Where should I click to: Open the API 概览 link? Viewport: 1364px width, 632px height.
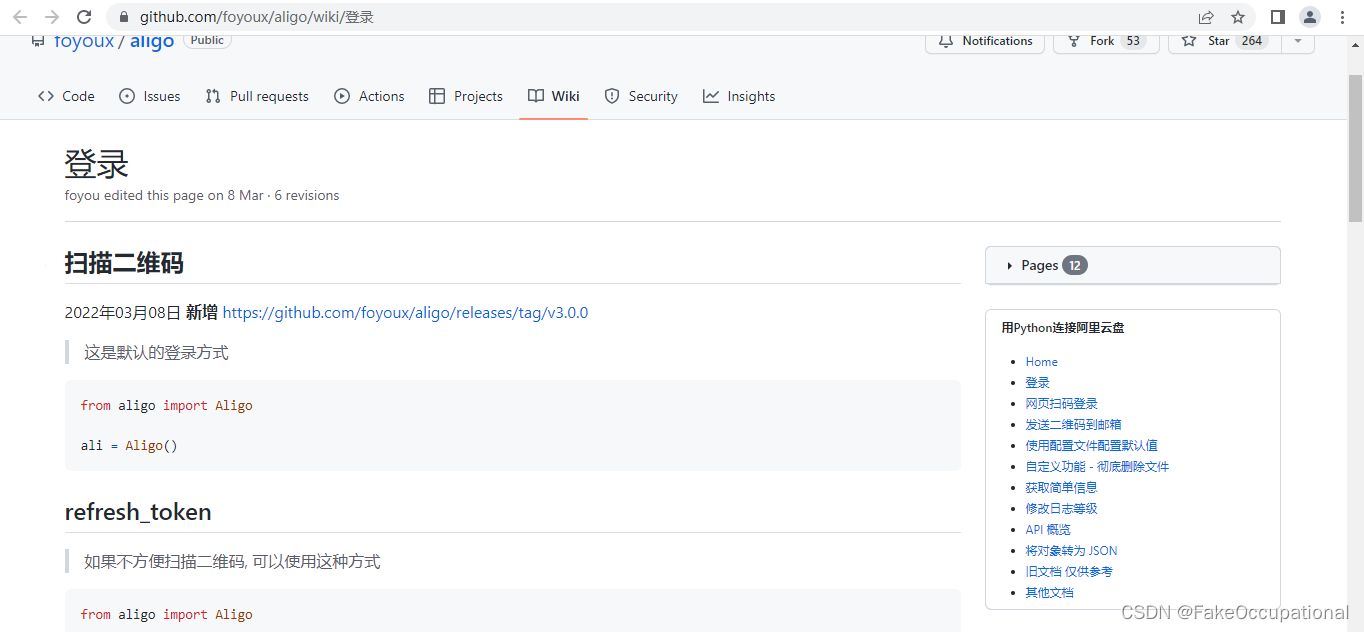pyautogui.click(x=1048, y=530)
